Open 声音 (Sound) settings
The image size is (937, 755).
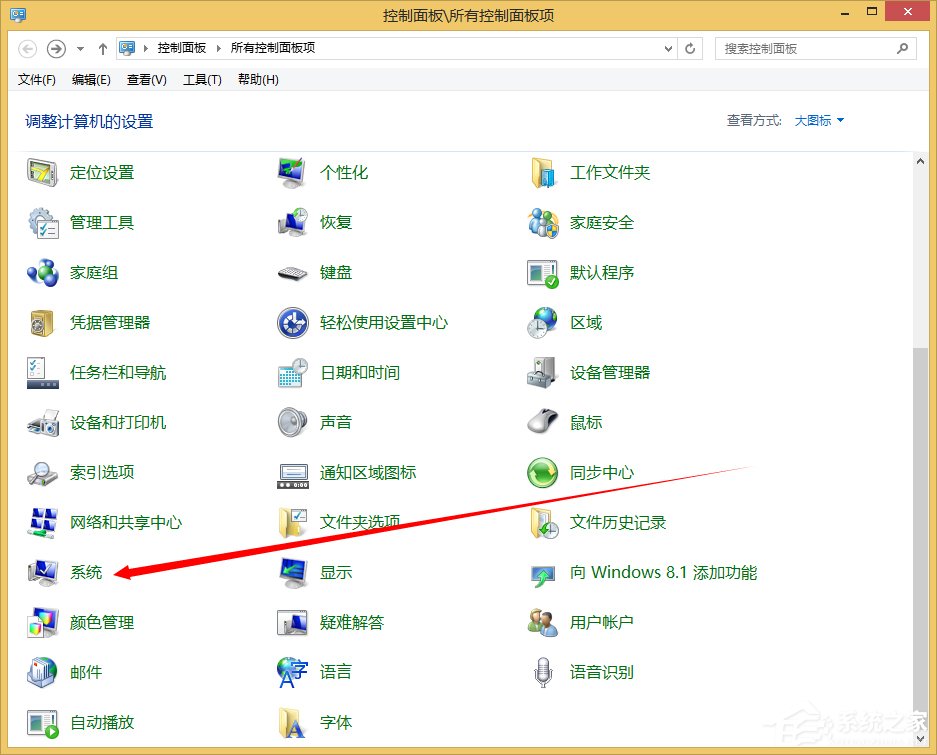click(335, 422)
